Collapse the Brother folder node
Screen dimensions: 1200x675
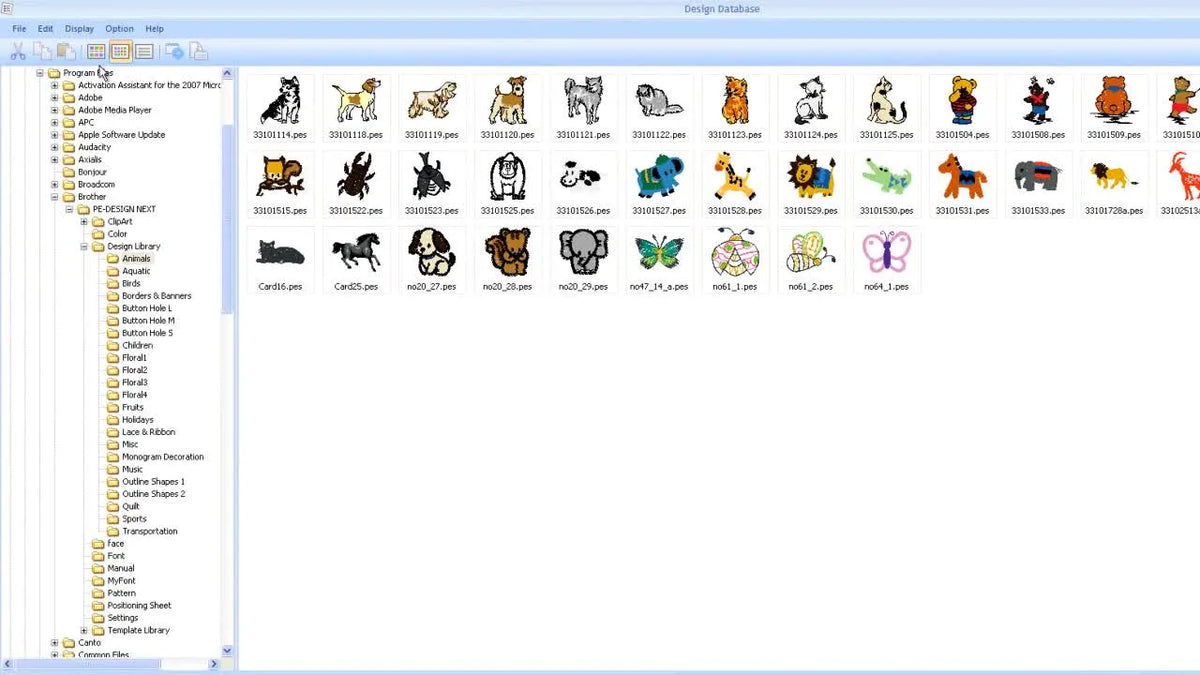tap(55, 197)
